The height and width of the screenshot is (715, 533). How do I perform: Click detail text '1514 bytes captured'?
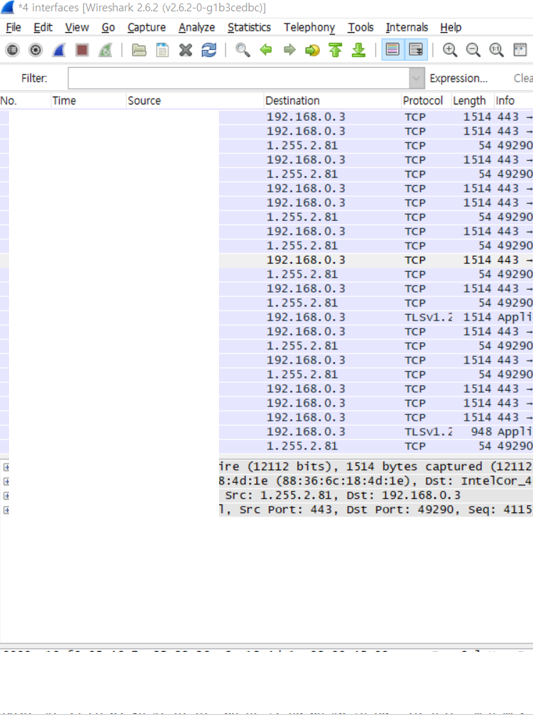[414, 467]
